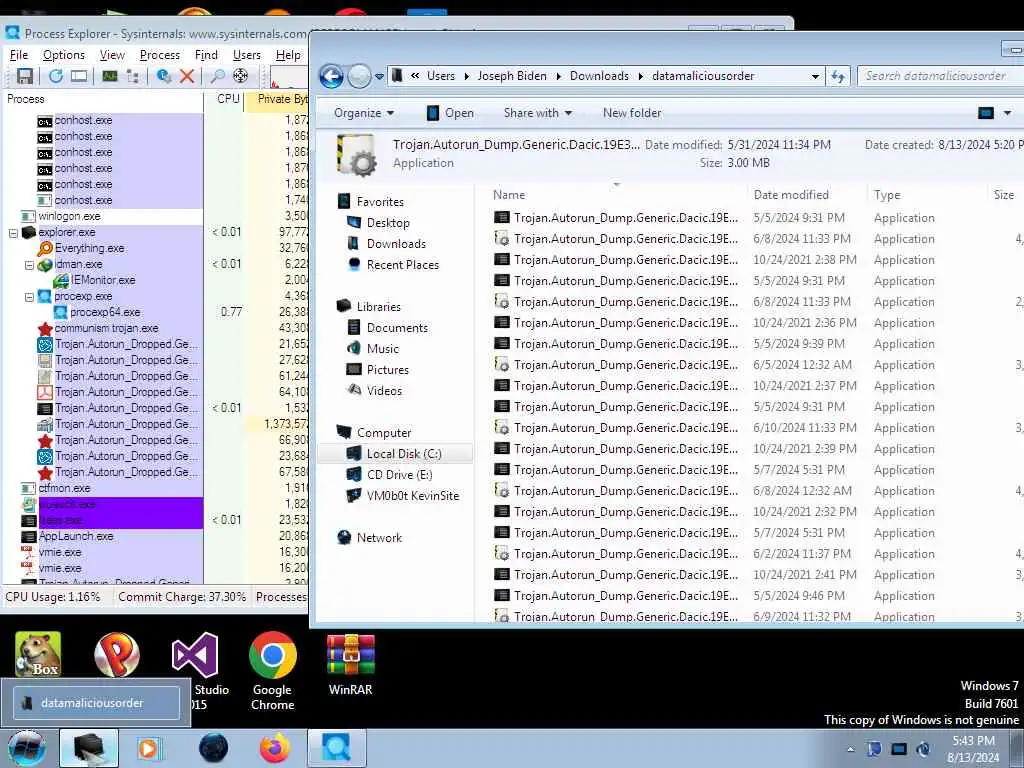The image size is (1024, 768).
Task: Open the Help menu in Process Explorer
Action: [x=288, y=55]
